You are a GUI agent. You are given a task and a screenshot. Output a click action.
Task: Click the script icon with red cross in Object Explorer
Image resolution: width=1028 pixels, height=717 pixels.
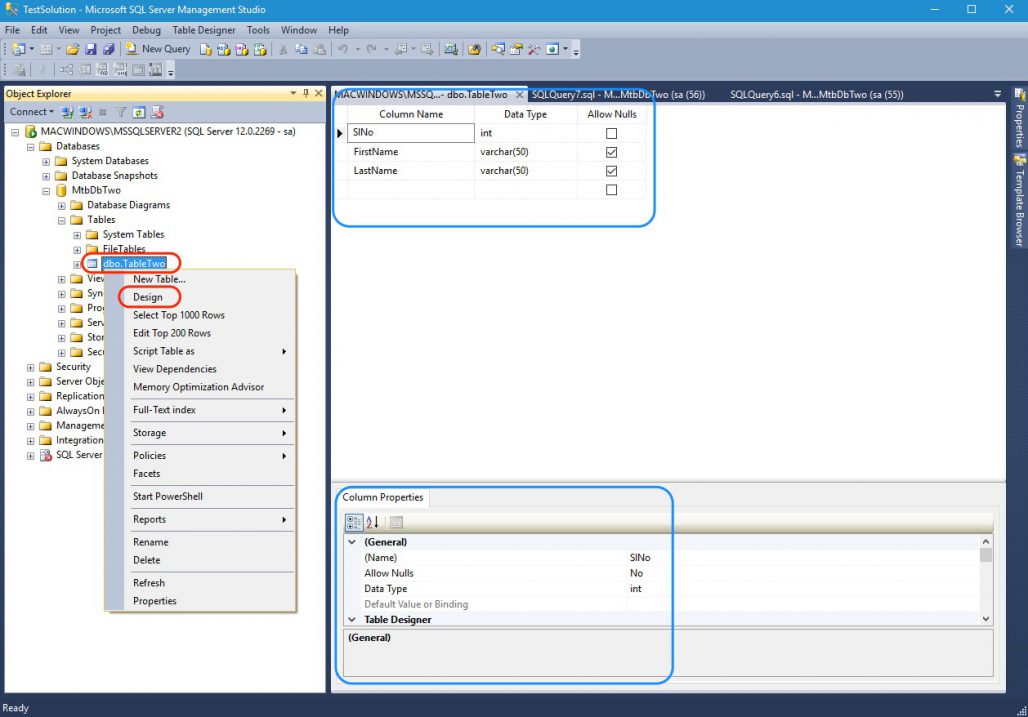tap(157, 112)
